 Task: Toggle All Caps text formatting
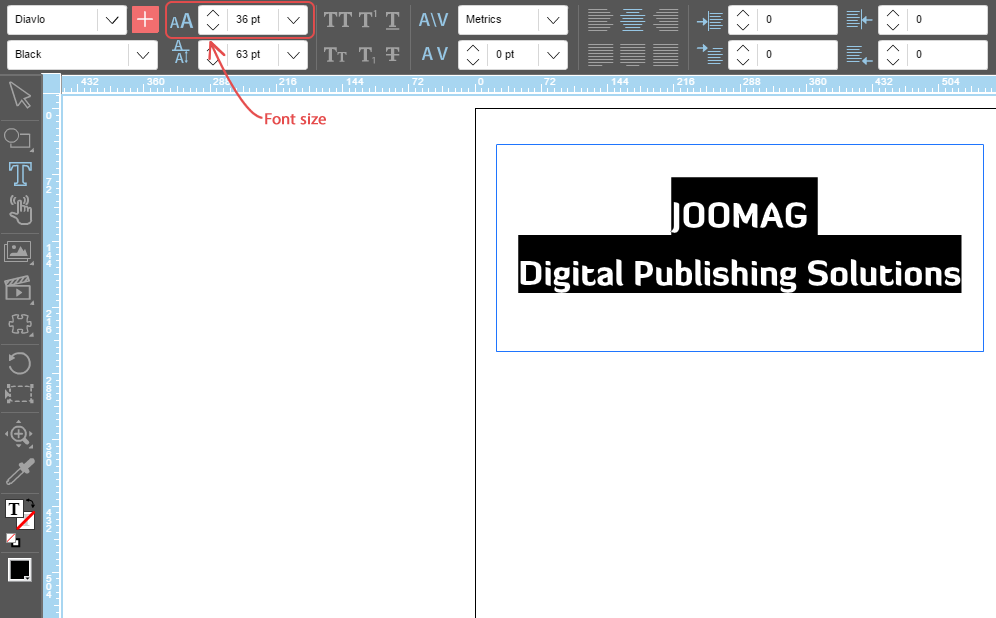[x=337, y=20]
